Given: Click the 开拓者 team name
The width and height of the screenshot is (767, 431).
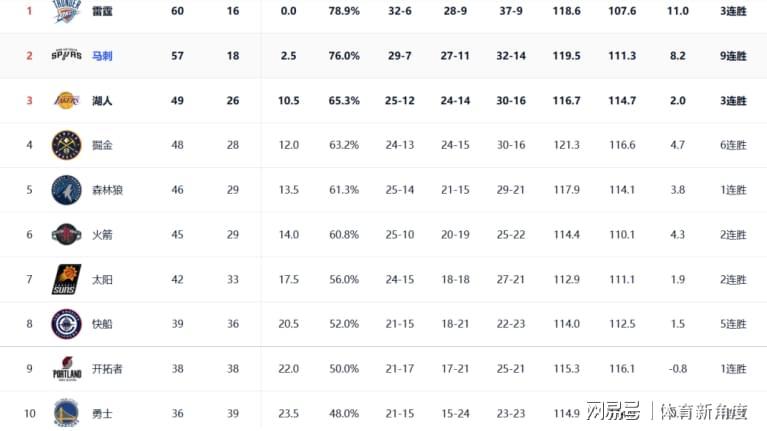Looking at the screenshot, I should [107, 369].
